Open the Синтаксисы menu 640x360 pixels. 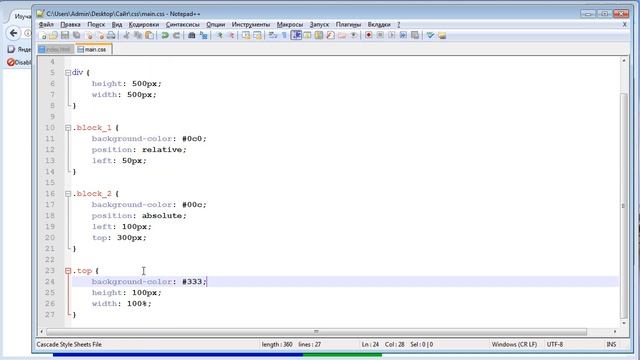click(x=182, y=24)
